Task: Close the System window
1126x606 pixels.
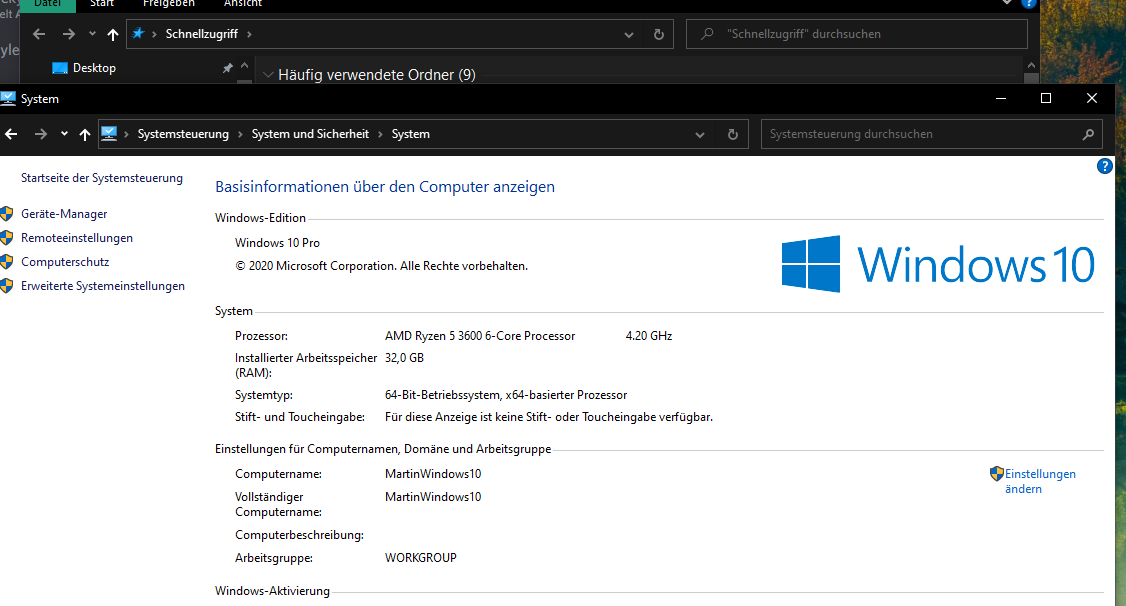Action: point(1092,98)
